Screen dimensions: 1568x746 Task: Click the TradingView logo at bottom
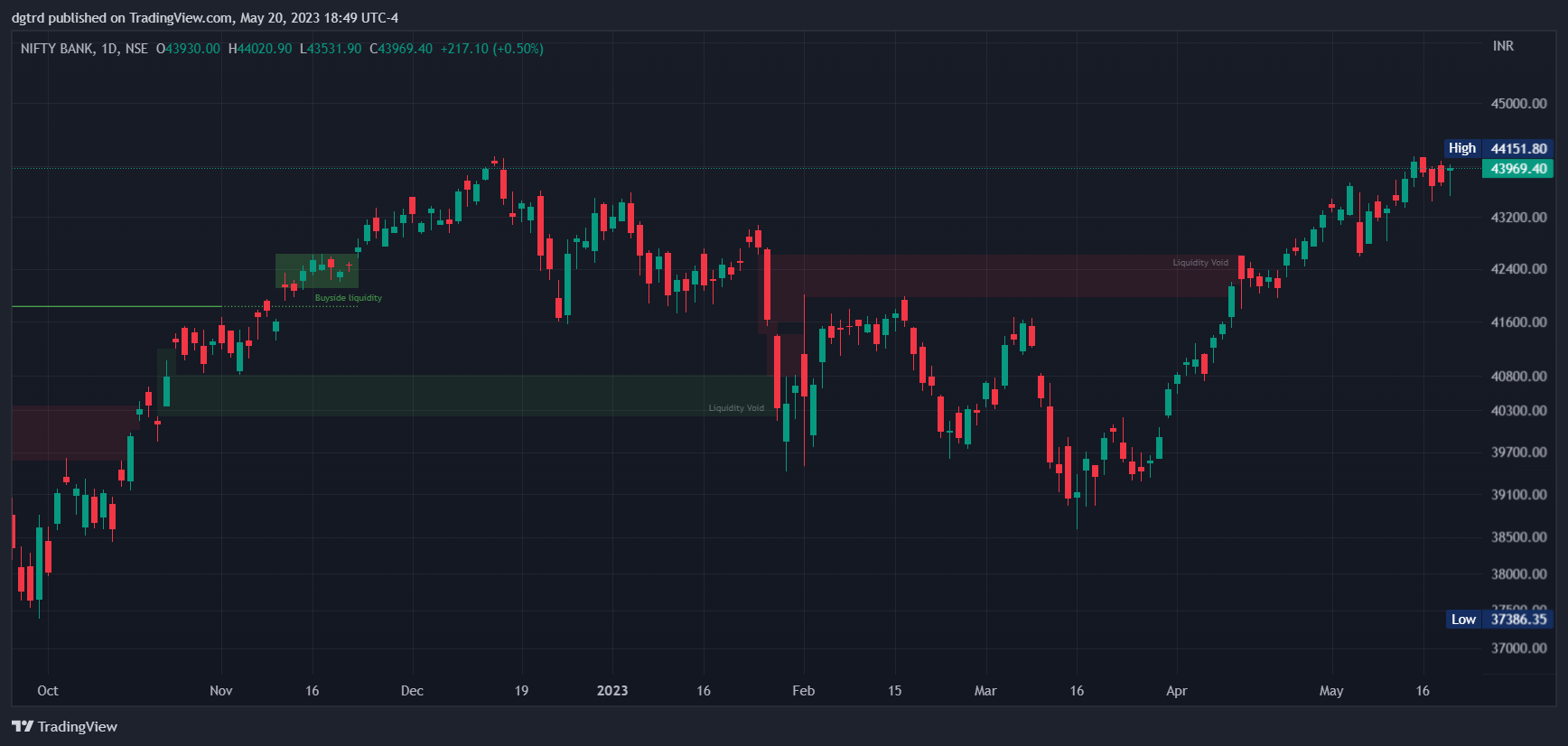pyautogui.click(x=64, y=726)
